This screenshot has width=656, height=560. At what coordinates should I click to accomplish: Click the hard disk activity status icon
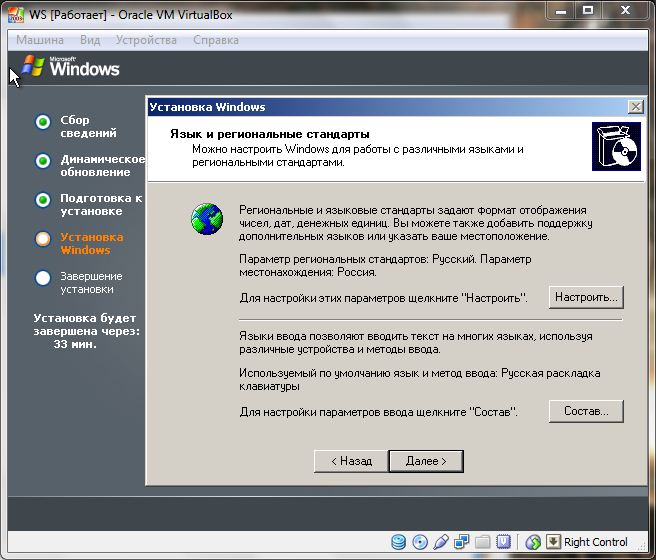[x=398, y=542]
